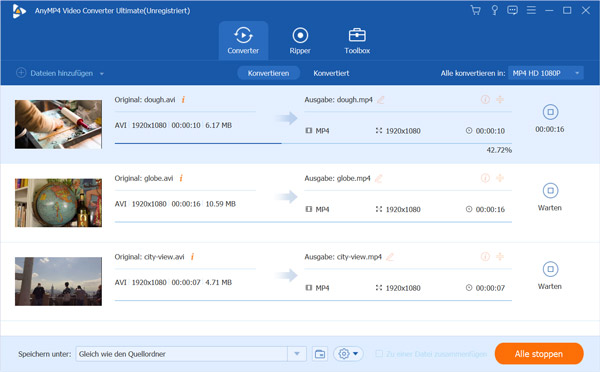Show info for city-view.avi original file
The width and height of the screenshot is (600, 372).
[x=192, y=256]
